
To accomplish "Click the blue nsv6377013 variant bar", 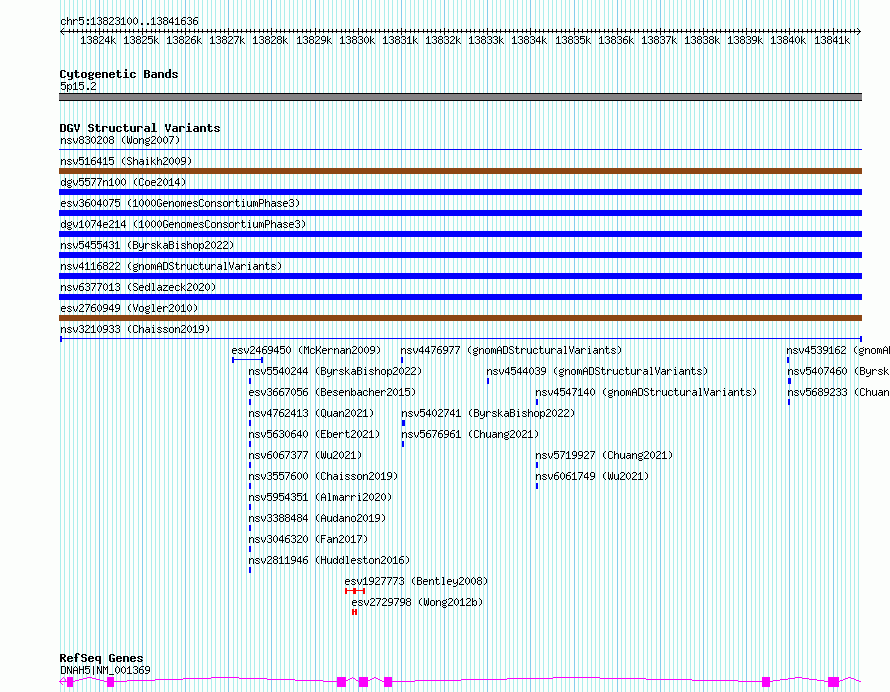I will click(x=460, y=297).
